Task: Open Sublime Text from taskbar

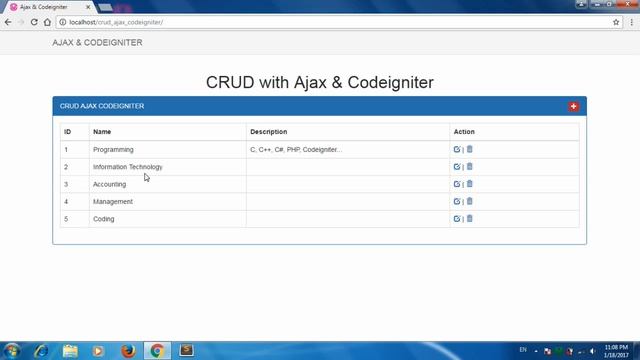Action: coord(187,350)
